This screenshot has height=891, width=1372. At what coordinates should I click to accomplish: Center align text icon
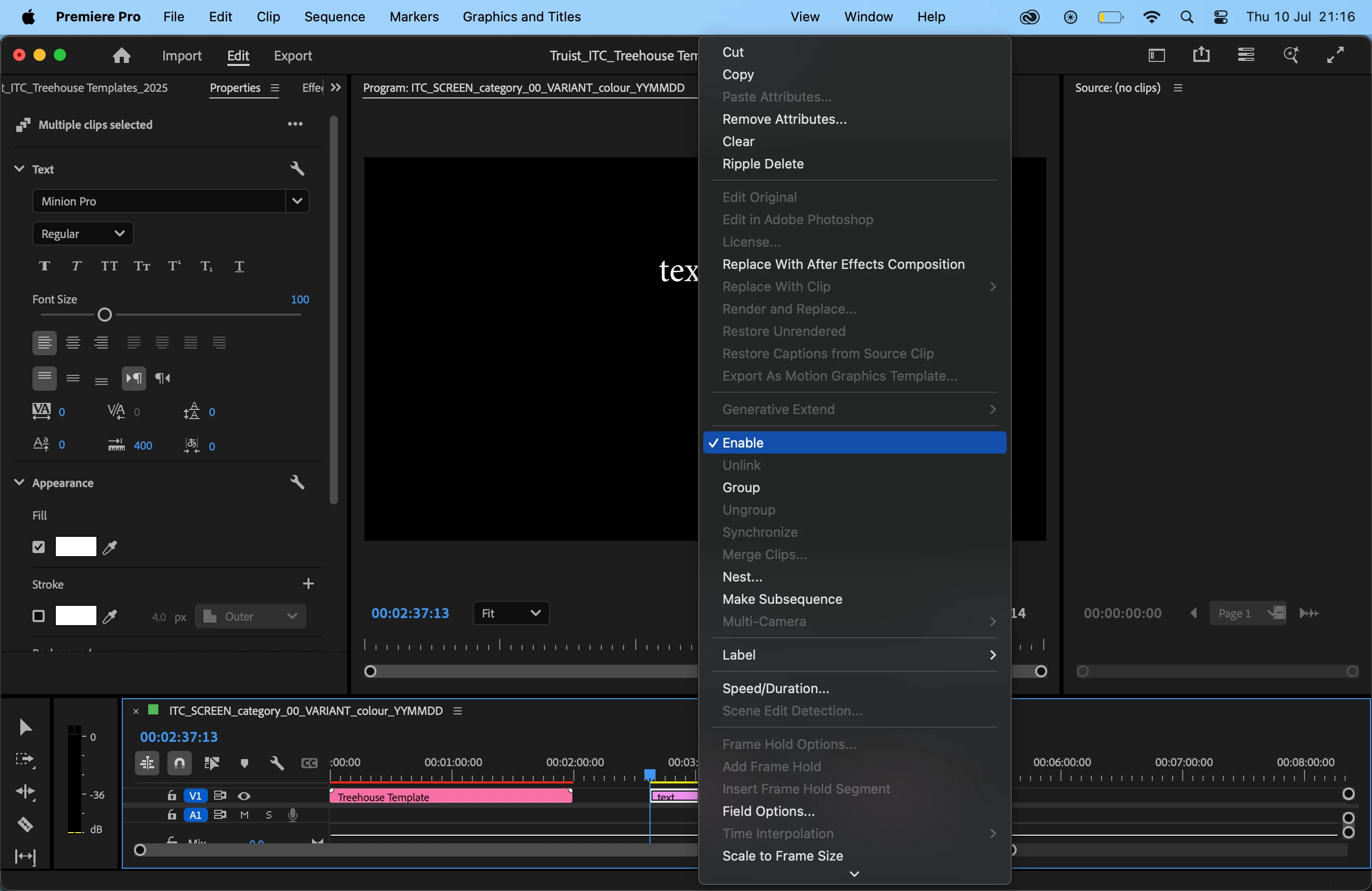coord(73,343)
